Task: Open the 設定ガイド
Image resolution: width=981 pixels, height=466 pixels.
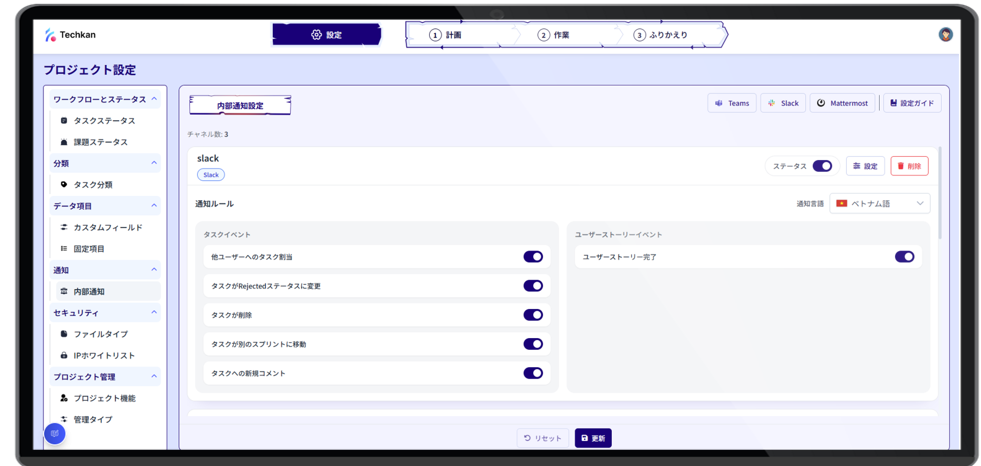Action: 912,103
